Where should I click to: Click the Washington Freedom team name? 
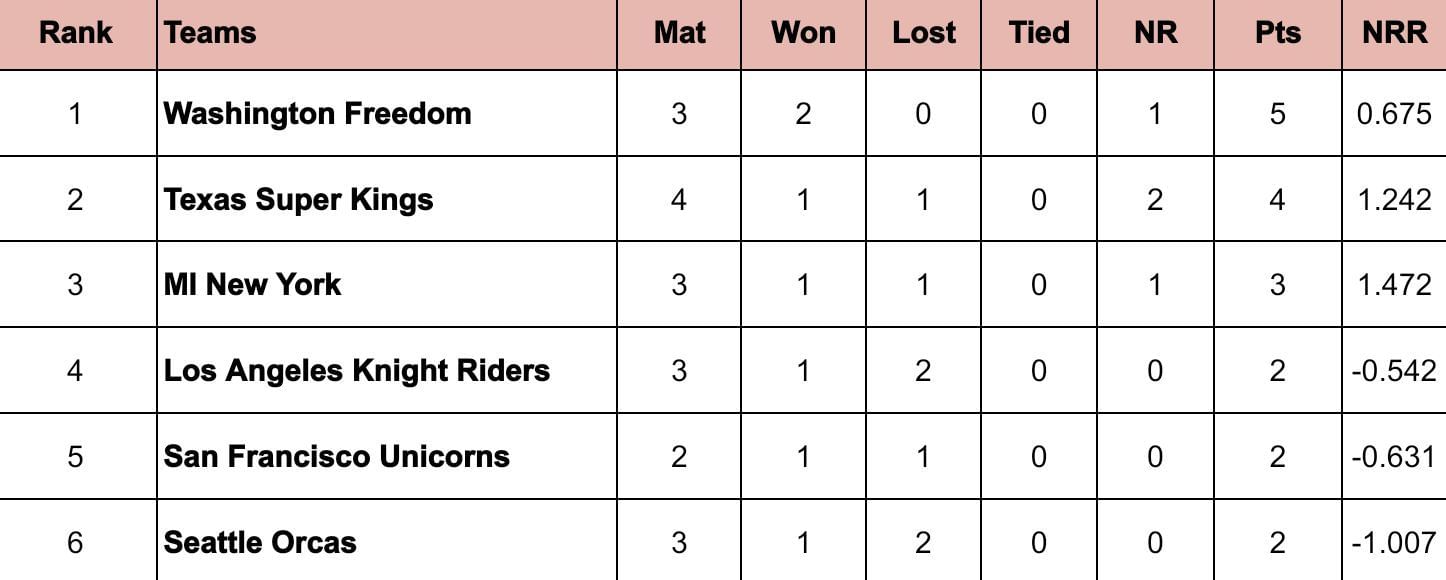coord(317,113)
